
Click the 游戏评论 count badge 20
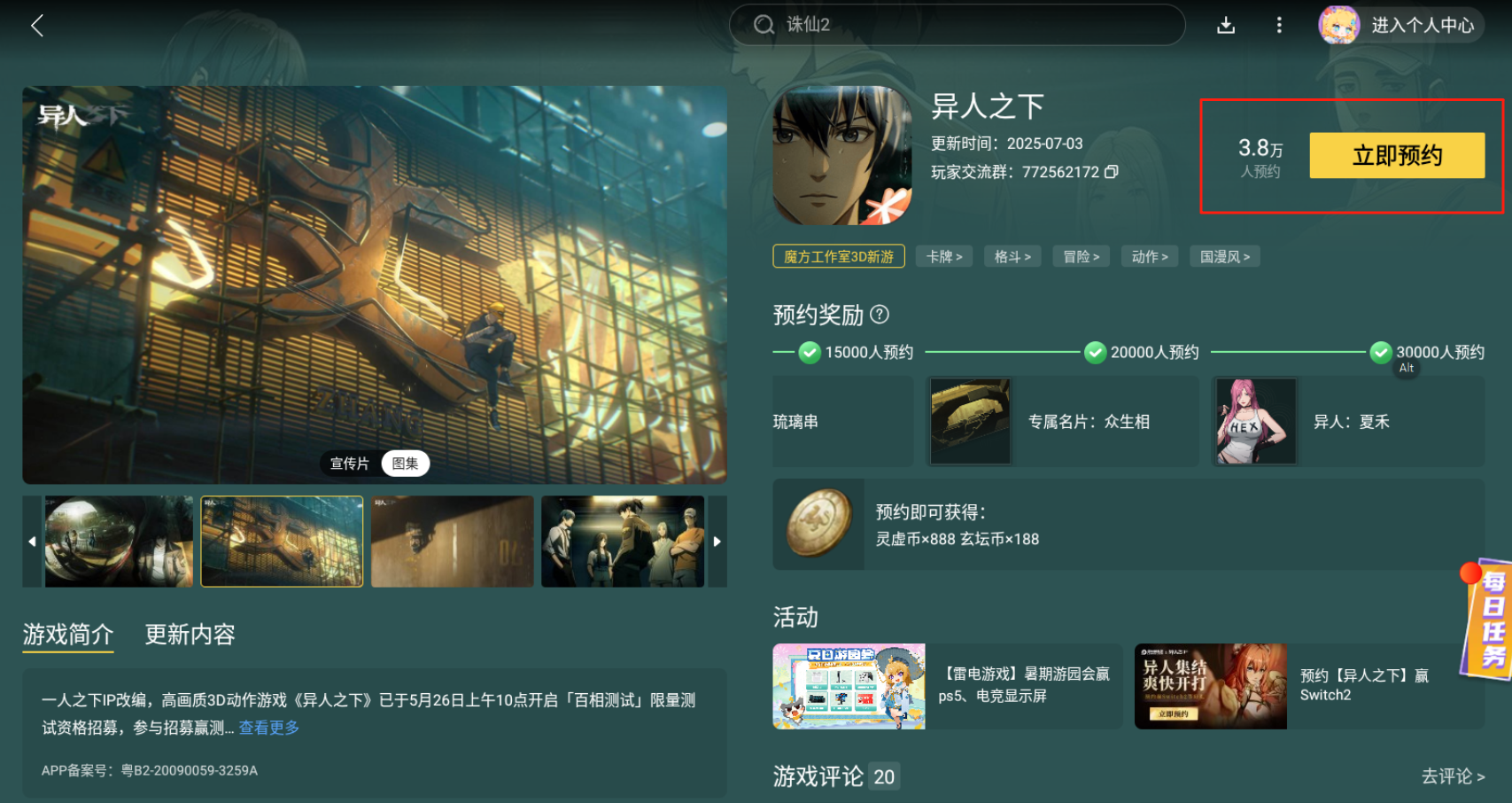[x=884, y=776]
